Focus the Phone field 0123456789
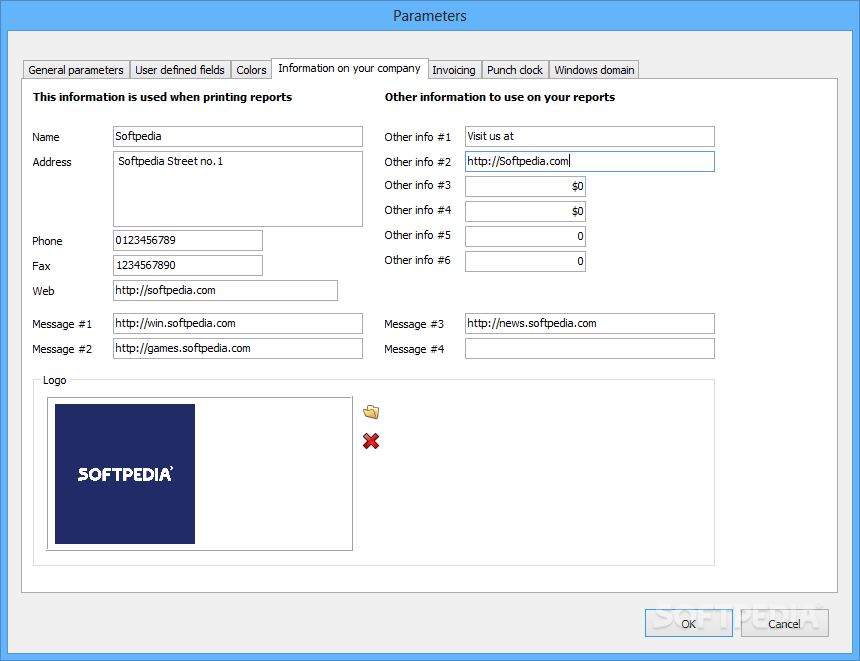The image size is (860, 661). coord(188,240)
